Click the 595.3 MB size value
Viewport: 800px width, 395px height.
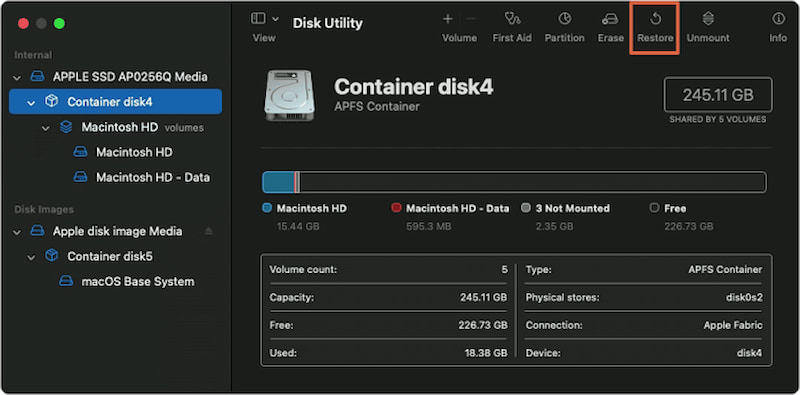click(429, 226)
